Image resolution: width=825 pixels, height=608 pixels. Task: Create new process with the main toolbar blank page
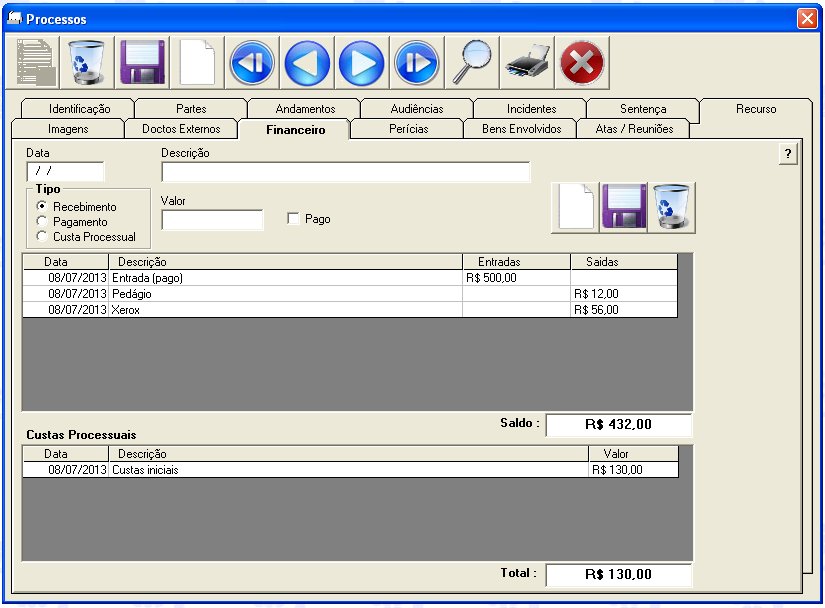197,63
